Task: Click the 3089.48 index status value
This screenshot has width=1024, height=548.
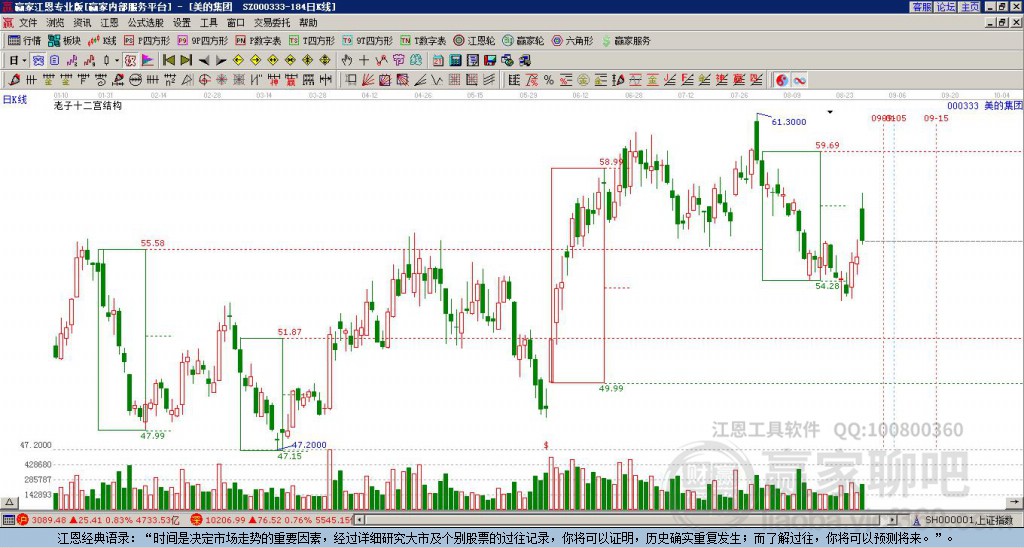Action: [49, 520]
